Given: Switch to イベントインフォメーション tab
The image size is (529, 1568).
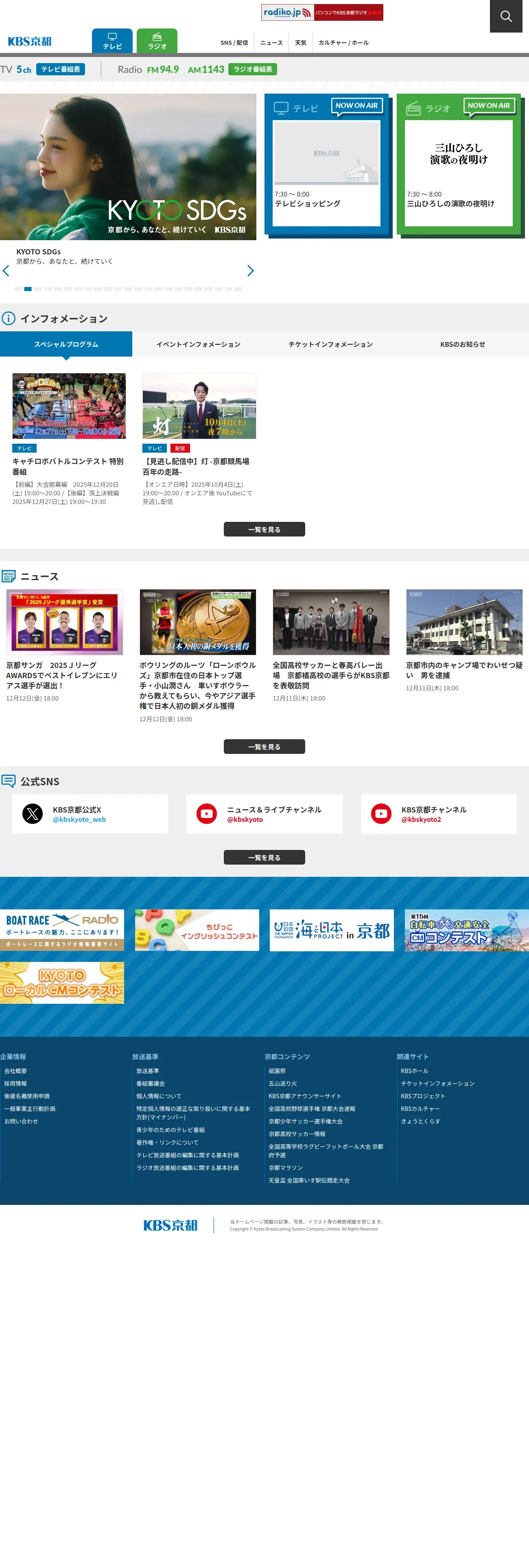Looking at the screenshot, I should pos(199,344).
